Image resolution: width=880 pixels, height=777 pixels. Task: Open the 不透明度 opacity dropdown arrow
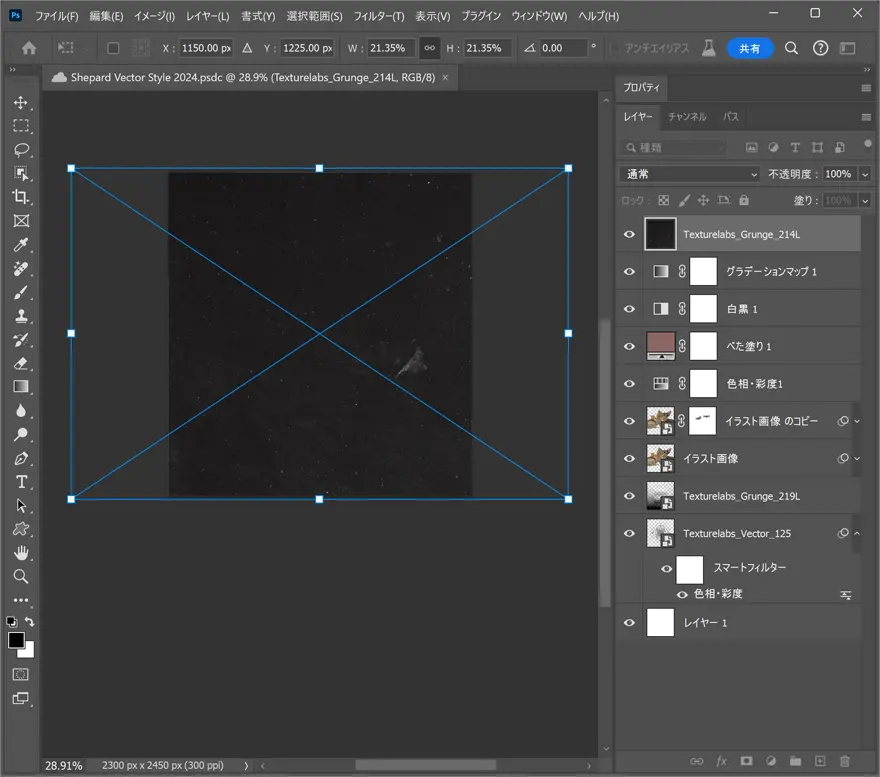(863, 174)
